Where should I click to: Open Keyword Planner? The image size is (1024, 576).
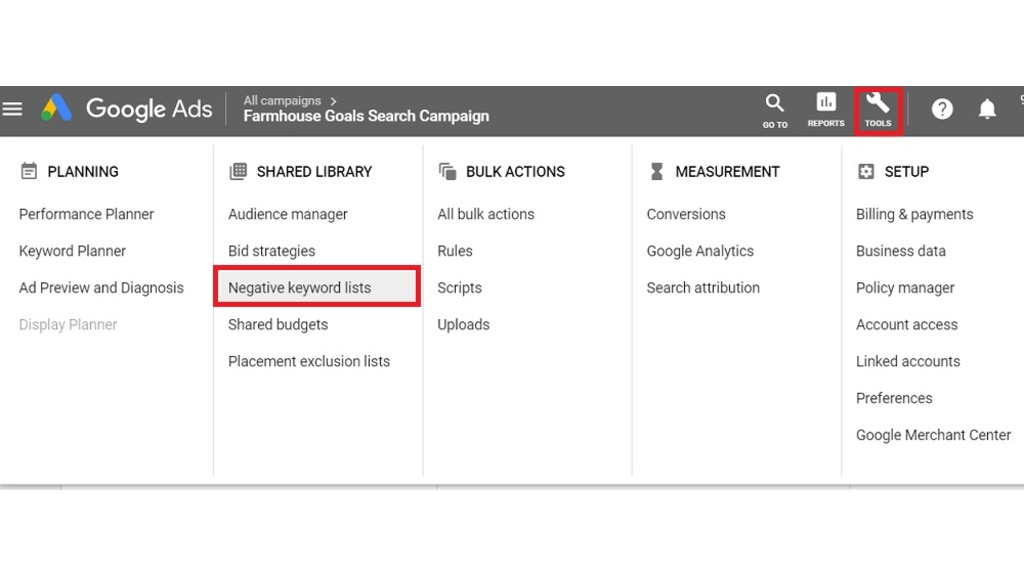[72, 251]
